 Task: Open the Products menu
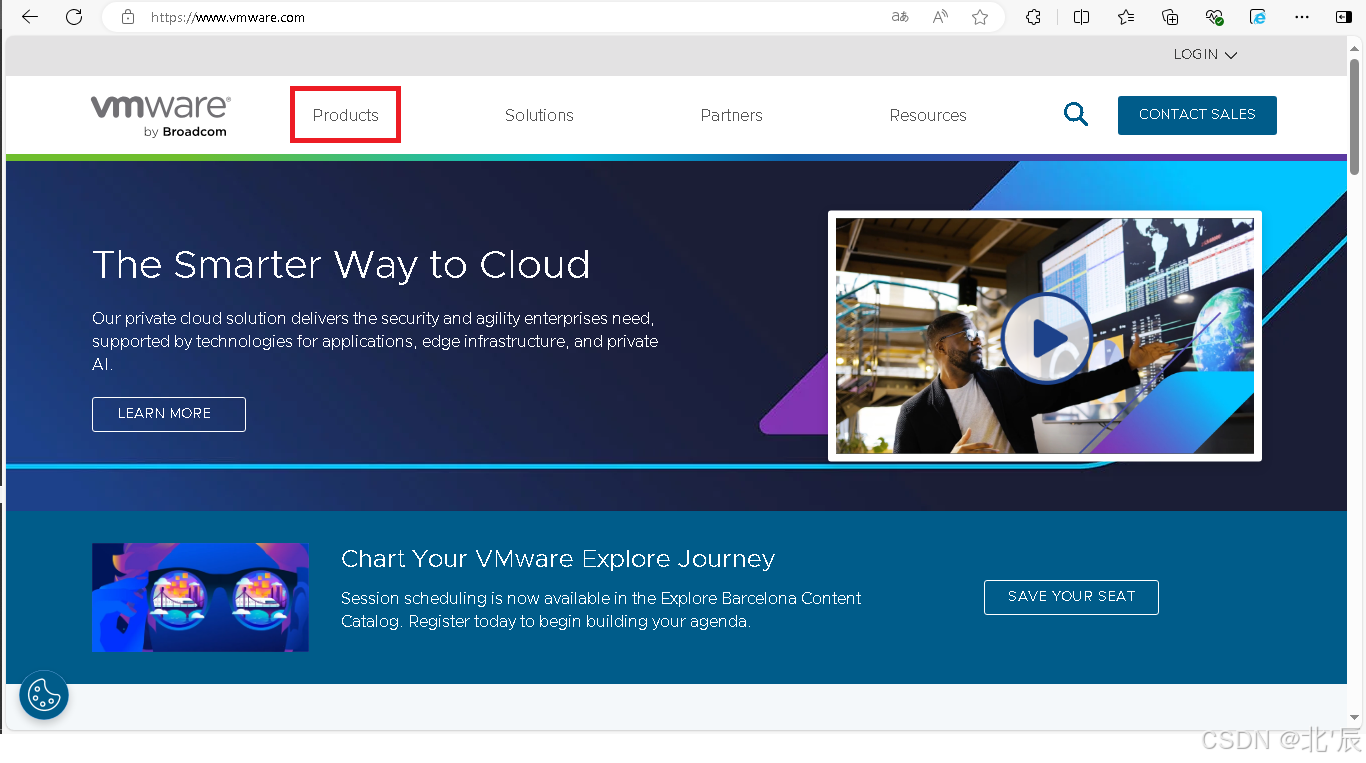[346, 115]
